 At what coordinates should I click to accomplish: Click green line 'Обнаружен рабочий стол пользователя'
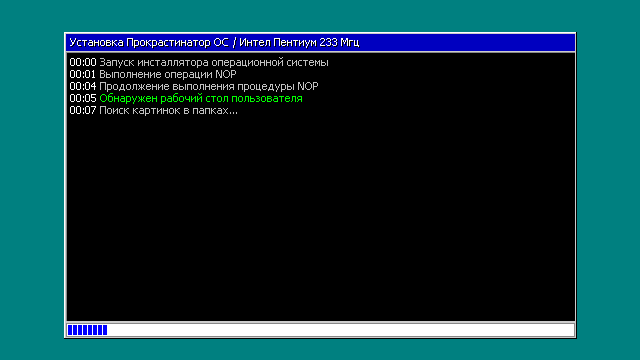pyautogui.click(x=201, y=98)
